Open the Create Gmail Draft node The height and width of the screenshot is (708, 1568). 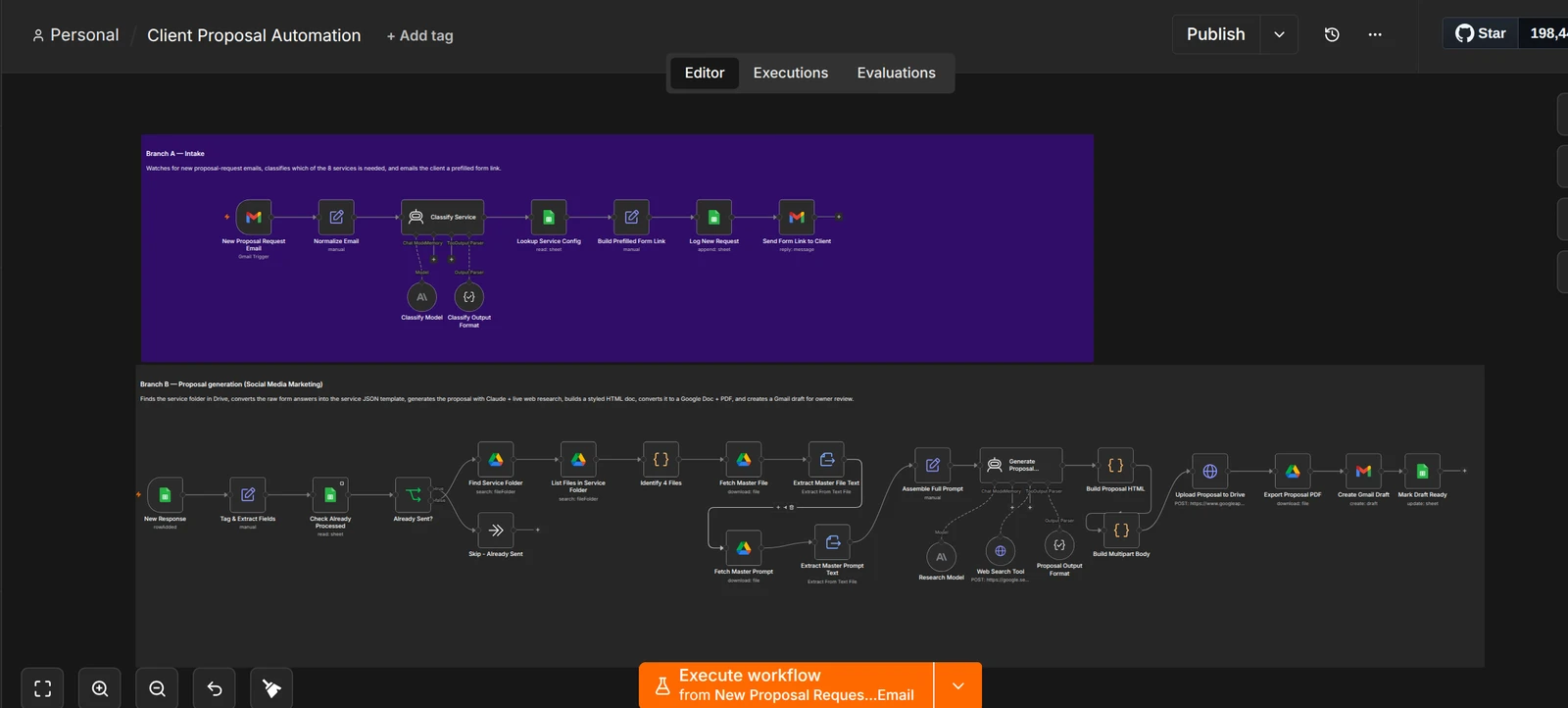tap(1363, 472)
